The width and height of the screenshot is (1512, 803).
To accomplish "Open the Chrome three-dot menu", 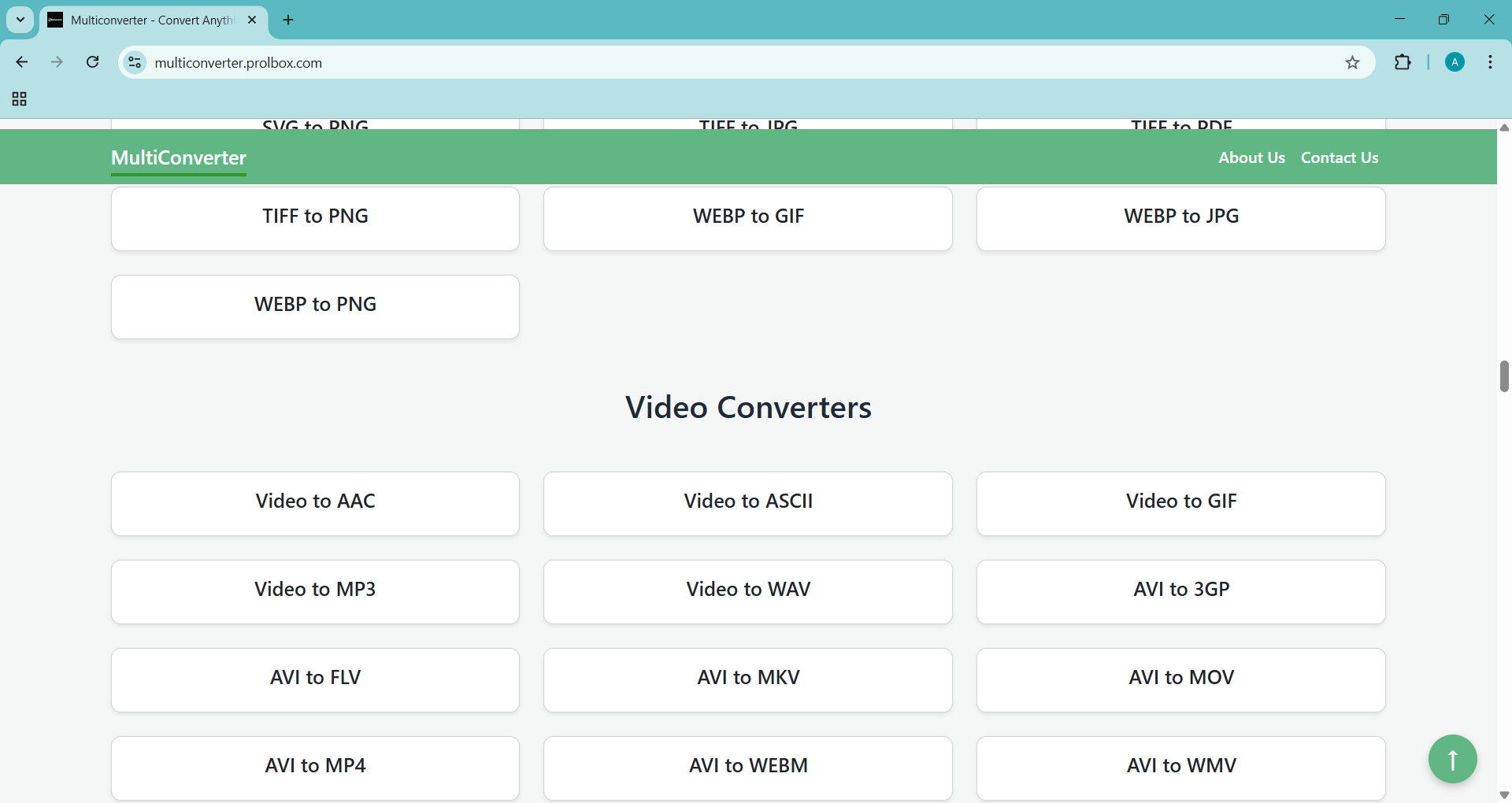I will 1490,63.
